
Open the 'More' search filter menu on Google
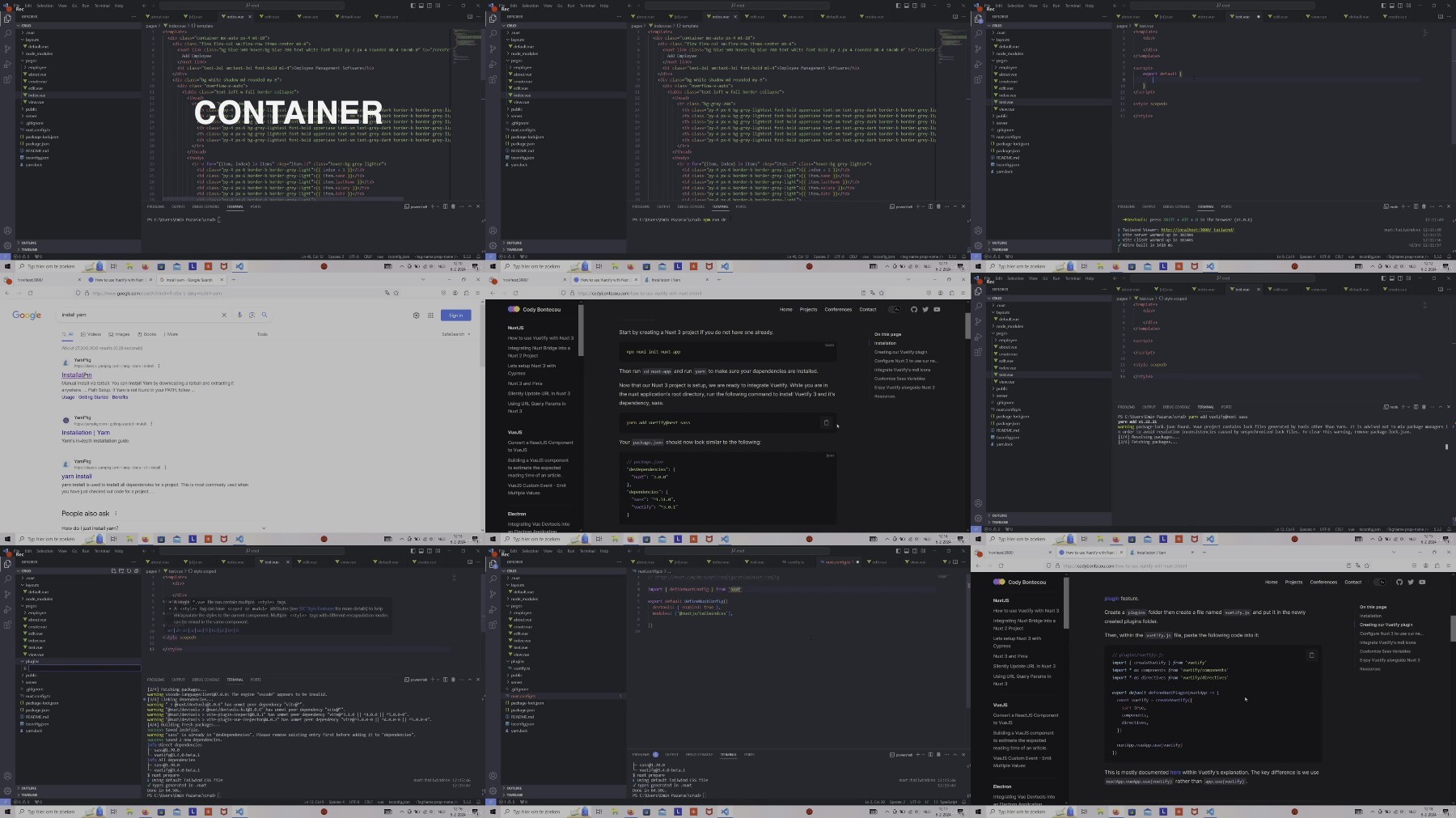[171, 334]
